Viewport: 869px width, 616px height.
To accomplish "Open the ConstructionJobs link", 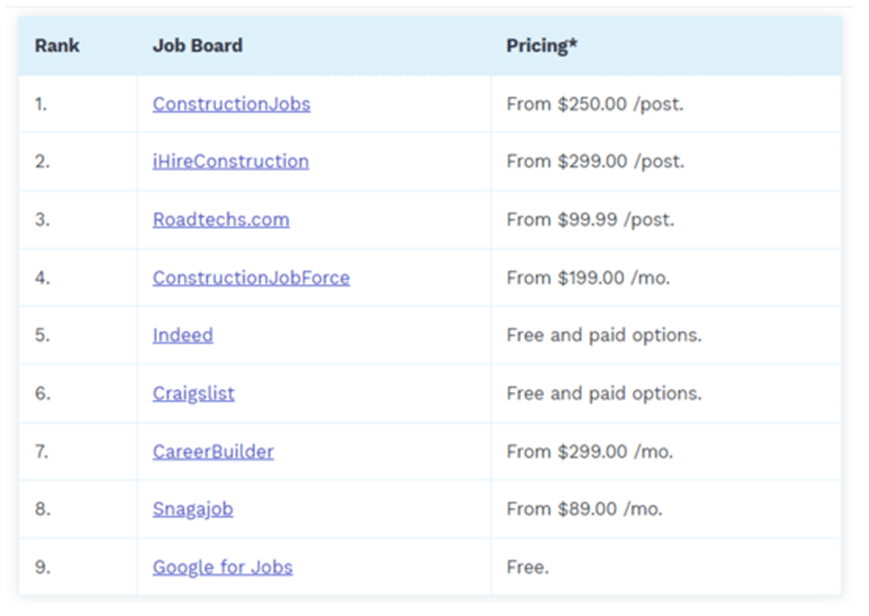I will click(x=232, y=104).
